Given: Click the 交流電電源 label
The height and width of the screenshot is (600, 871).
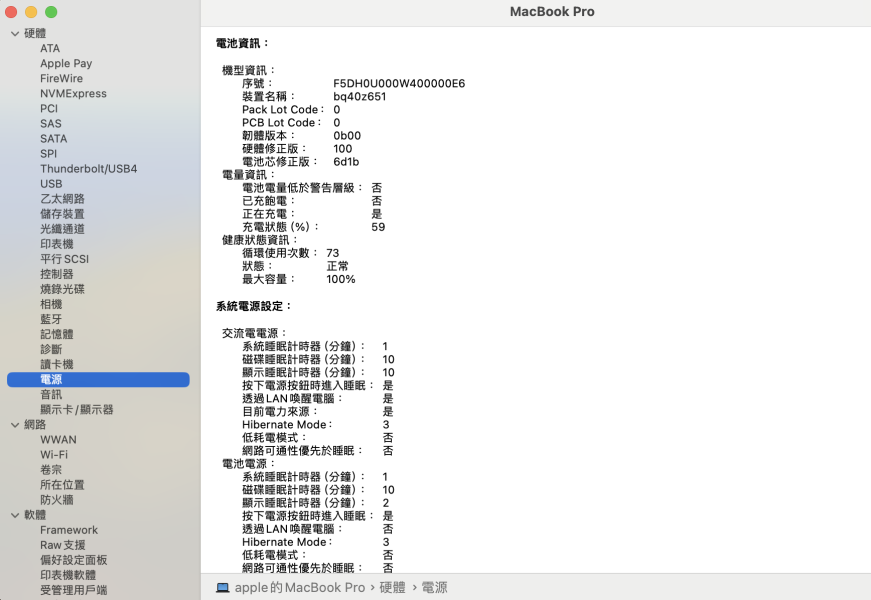Looking at the screenshot, I should click(x=254, y=333).
